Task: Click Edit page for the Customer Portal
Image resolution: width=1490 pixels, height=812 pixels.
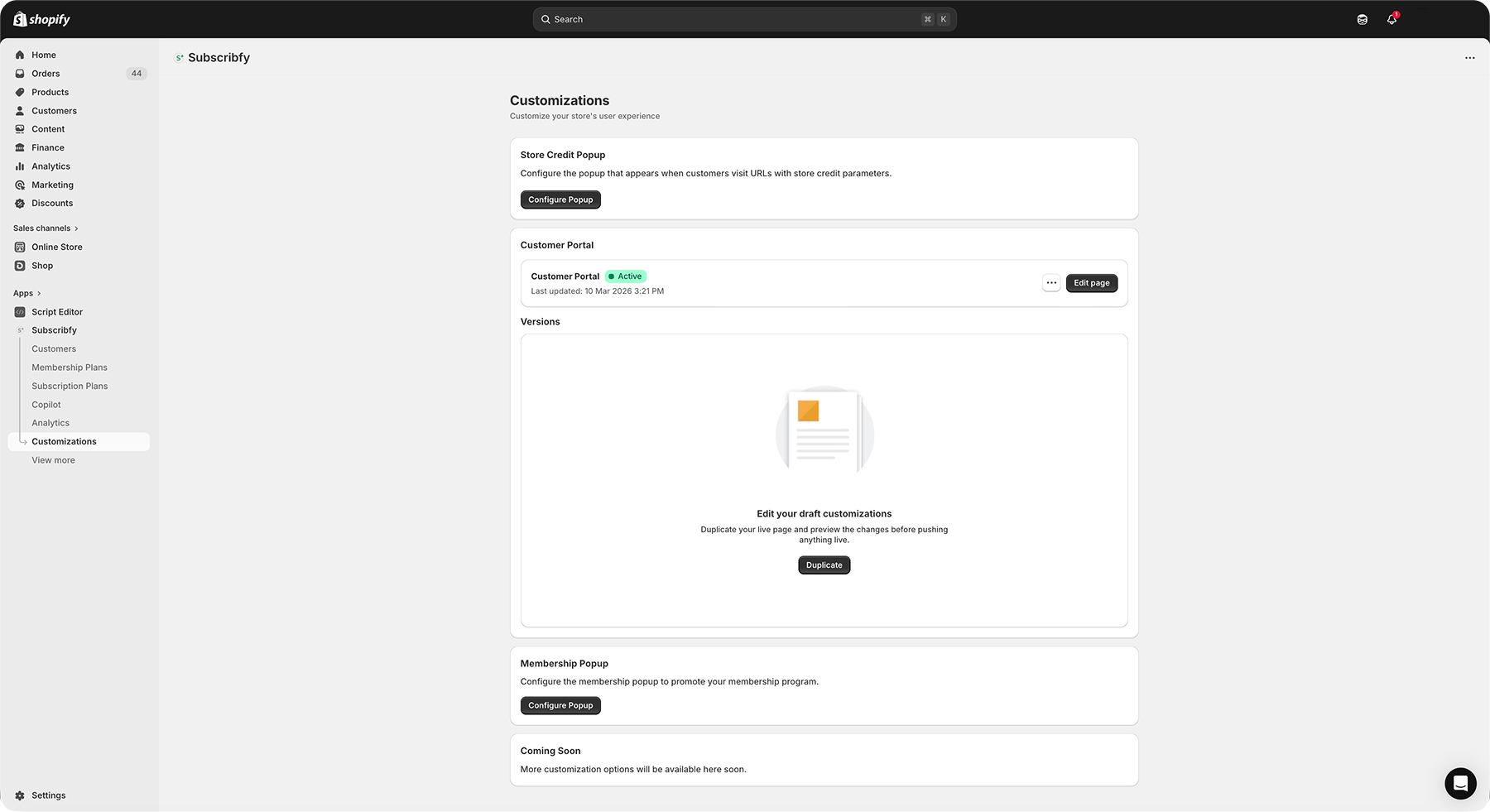Action: click(x=1091, y=282)
